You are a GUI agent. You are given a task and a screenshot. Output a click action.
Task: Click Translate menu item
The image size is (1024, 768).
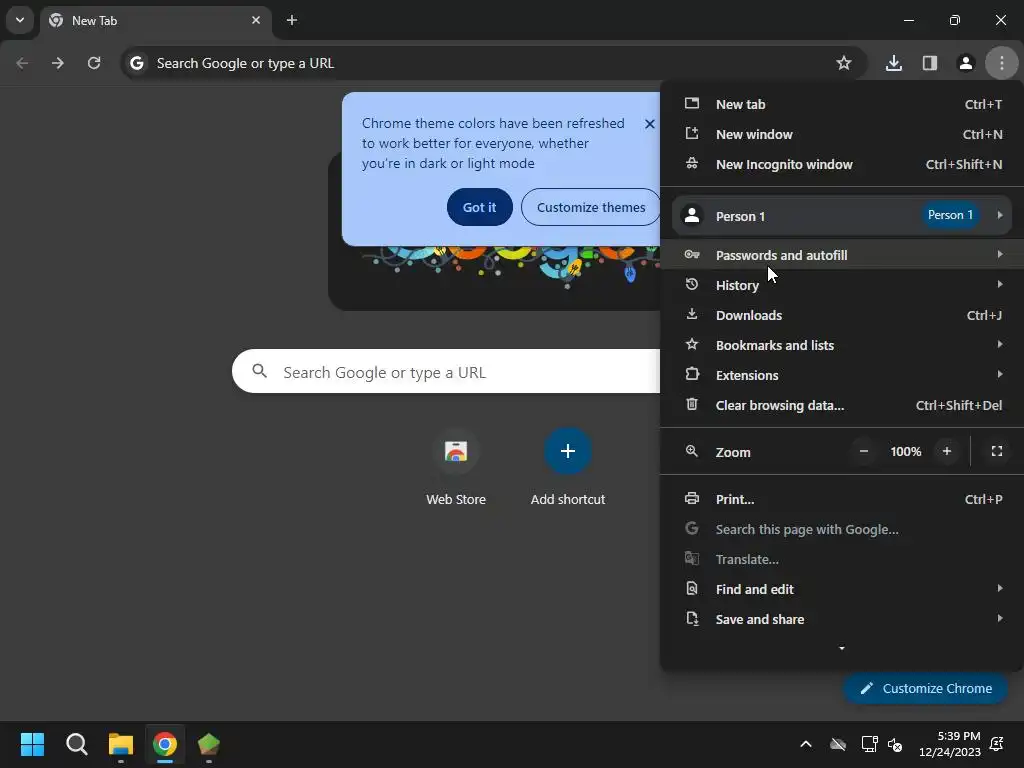[x=842, y=560]
